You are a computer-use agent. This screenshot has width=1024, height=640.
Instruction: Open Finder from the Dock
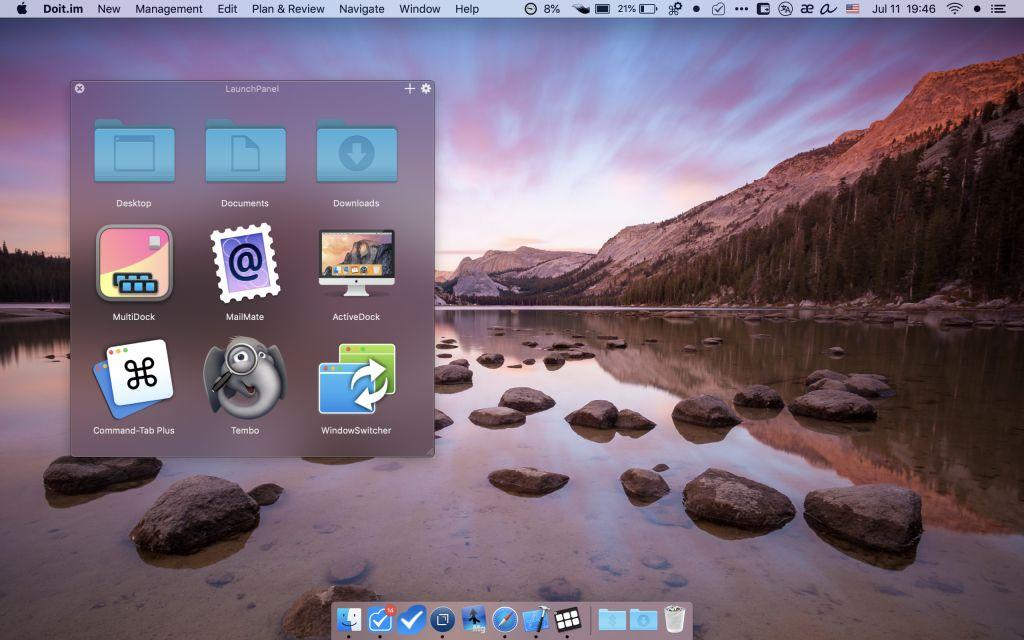(x=349, y=619)
